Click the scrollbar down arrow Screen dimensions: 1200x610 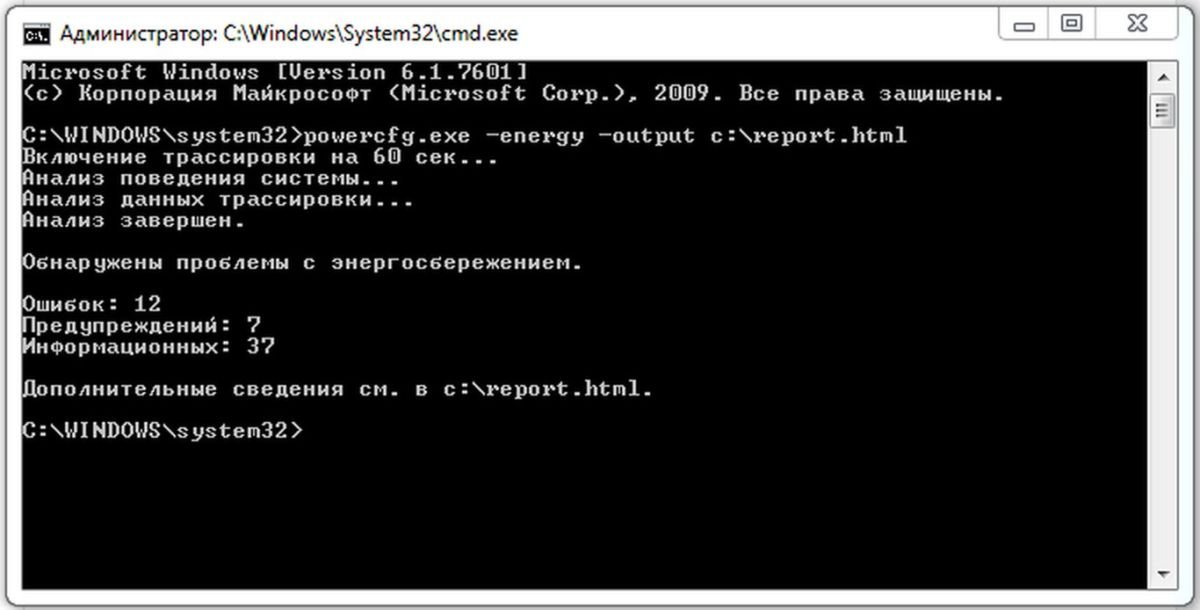point(1161,575)
